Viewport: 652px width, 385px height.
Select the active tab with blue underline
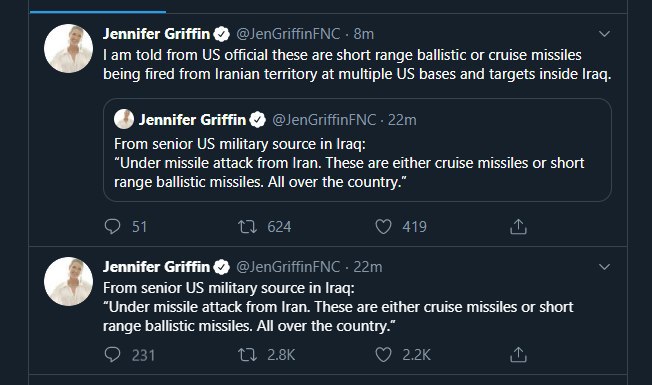[x=98, y=7]
